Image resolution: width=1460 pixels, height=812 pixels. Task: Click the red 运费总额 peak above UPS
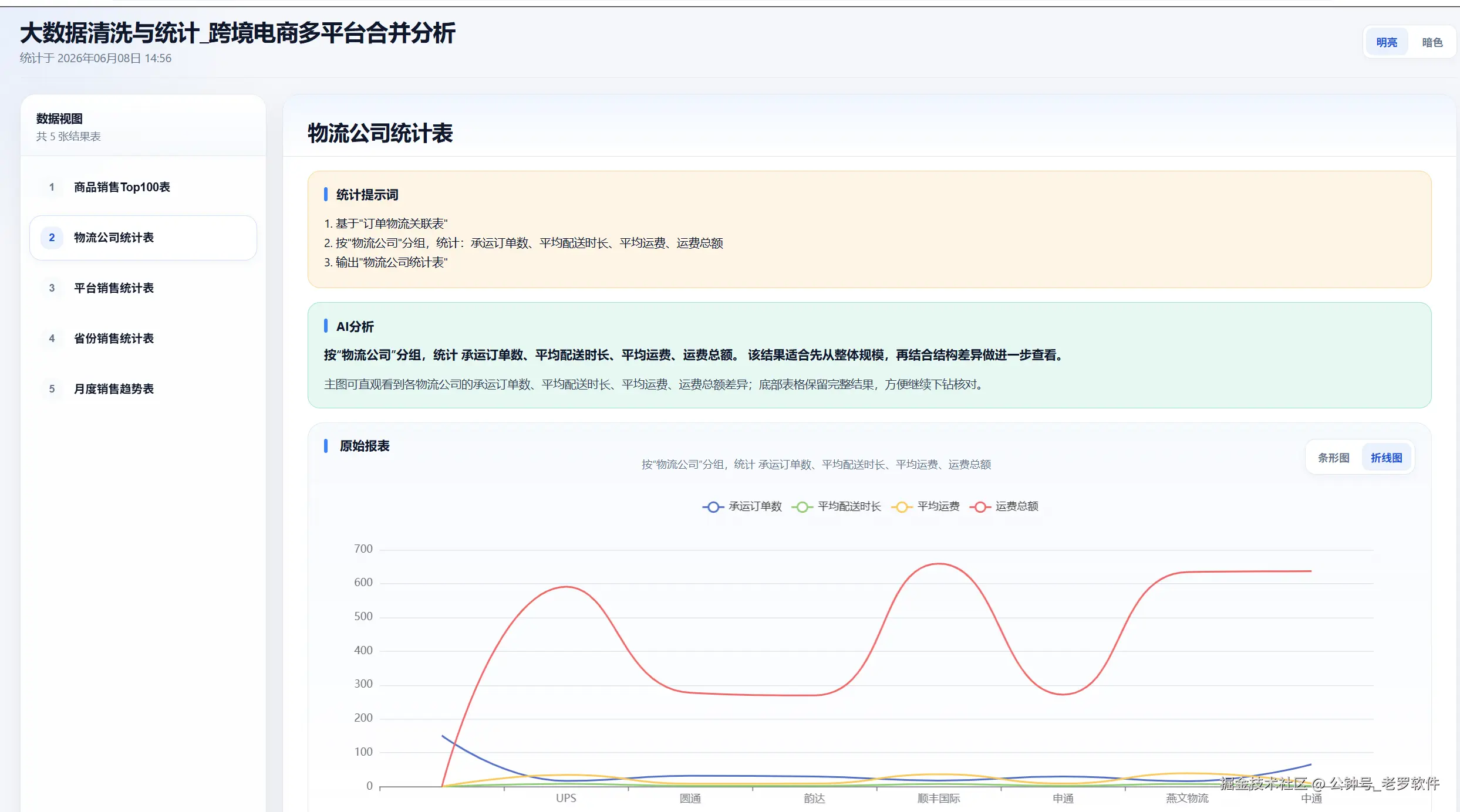click(x=566, y=587)
